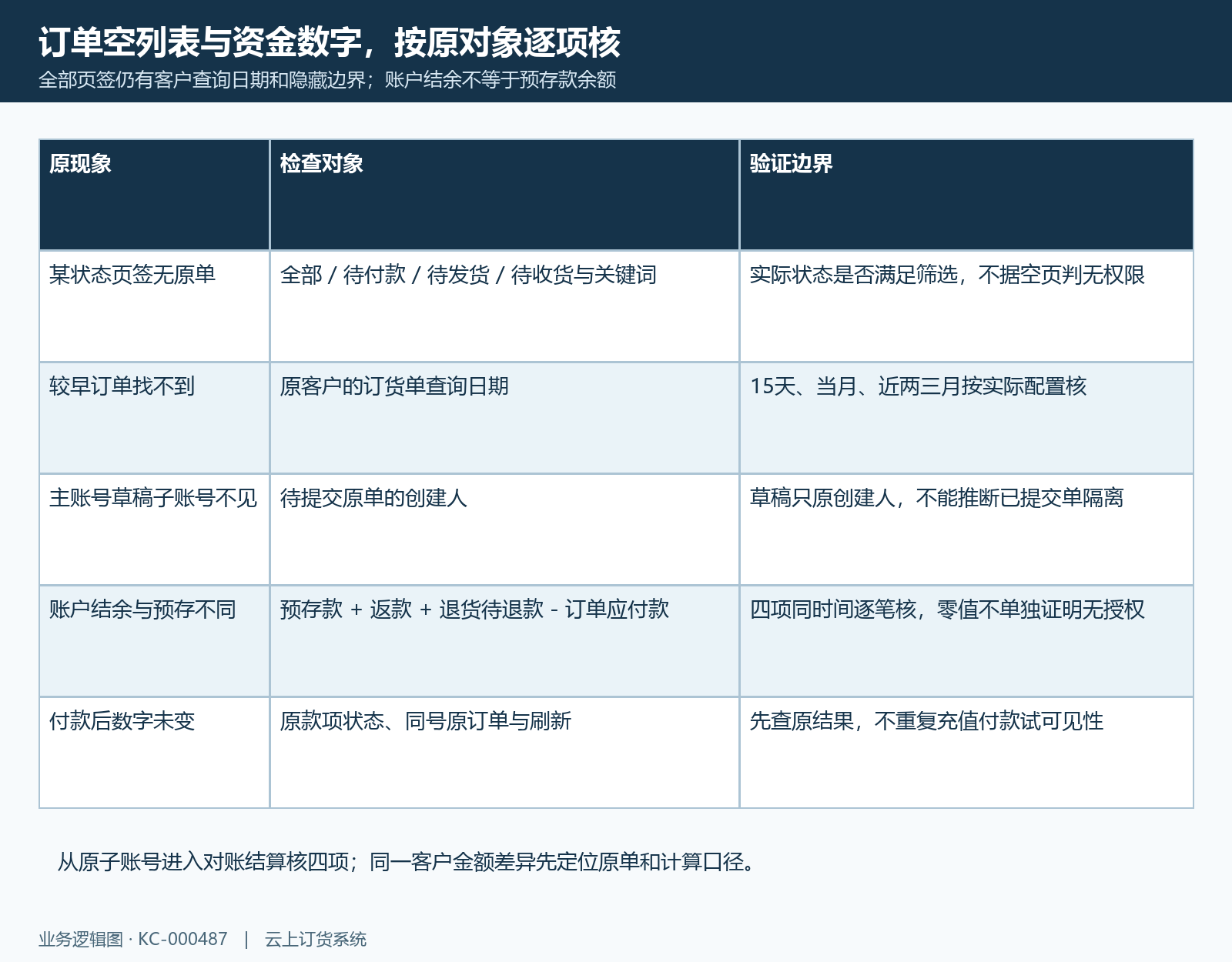Click cell 原款项状态、同号原订单与刷新
The image size is (1232, 962).
[504, 753]
